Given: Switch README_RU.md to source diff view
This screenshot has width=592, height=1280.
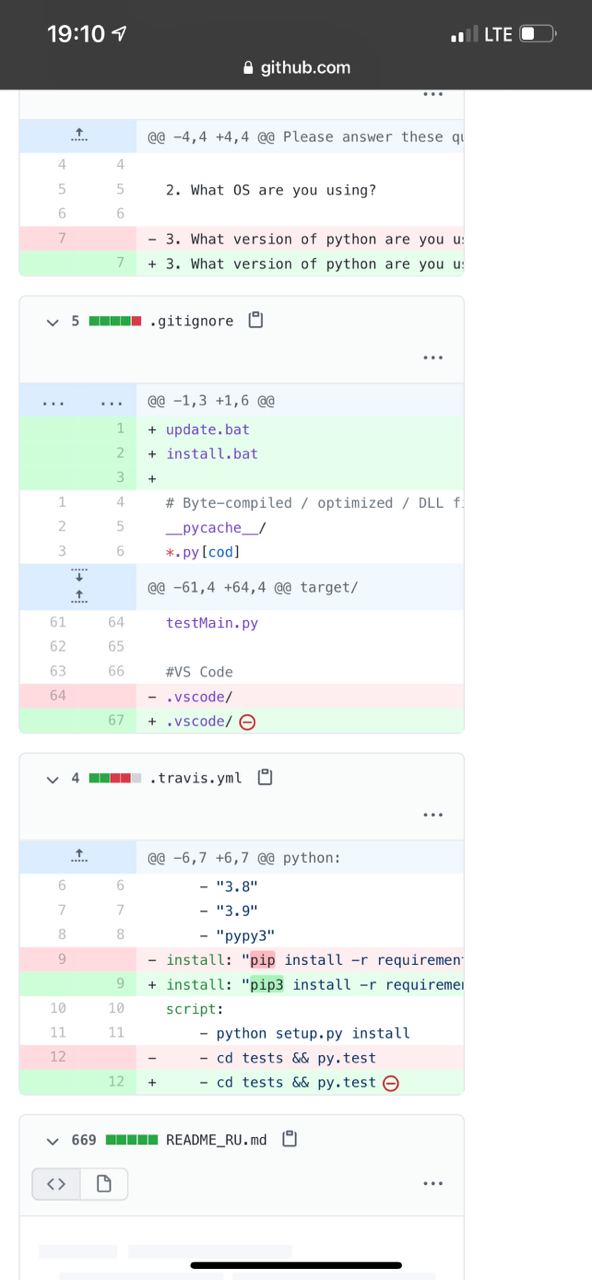Looking at the screenshot, I should click(x=56, y=1184).
